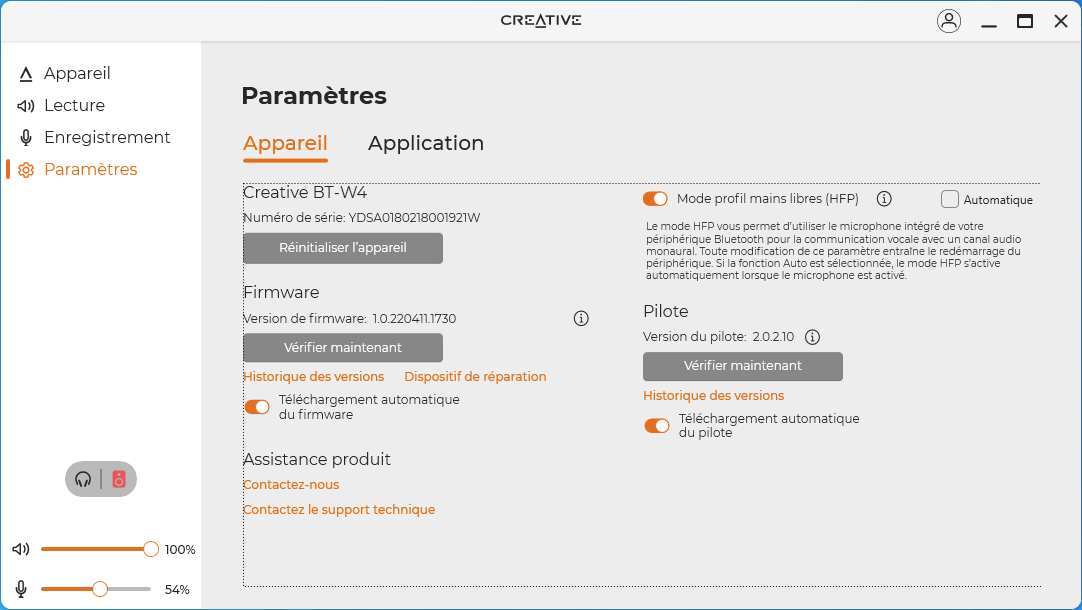Go to Appareil in the sidebar
The image size is (1082, 610).
pyautogui.click(x=77, y=73)
